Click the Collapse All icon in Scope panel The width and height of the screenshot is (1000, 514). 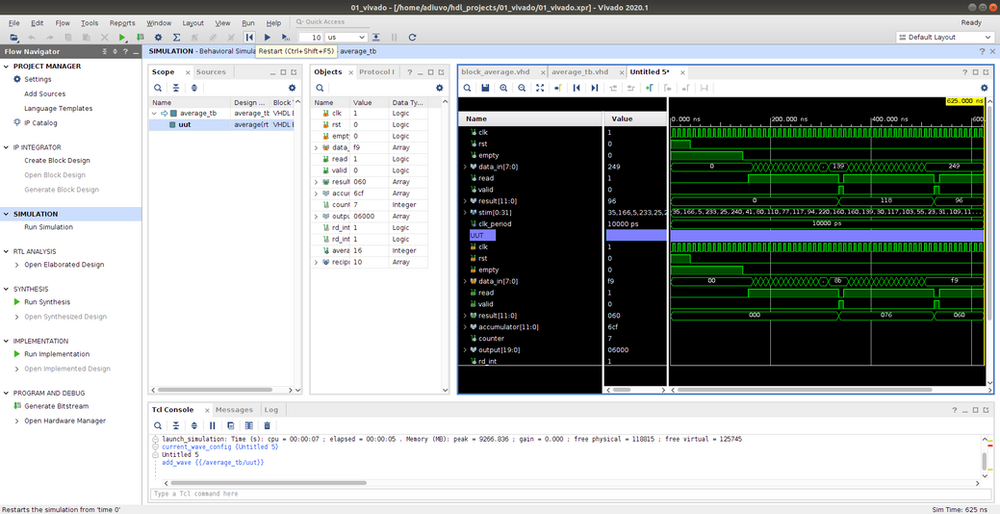click(x=175, y=88)
